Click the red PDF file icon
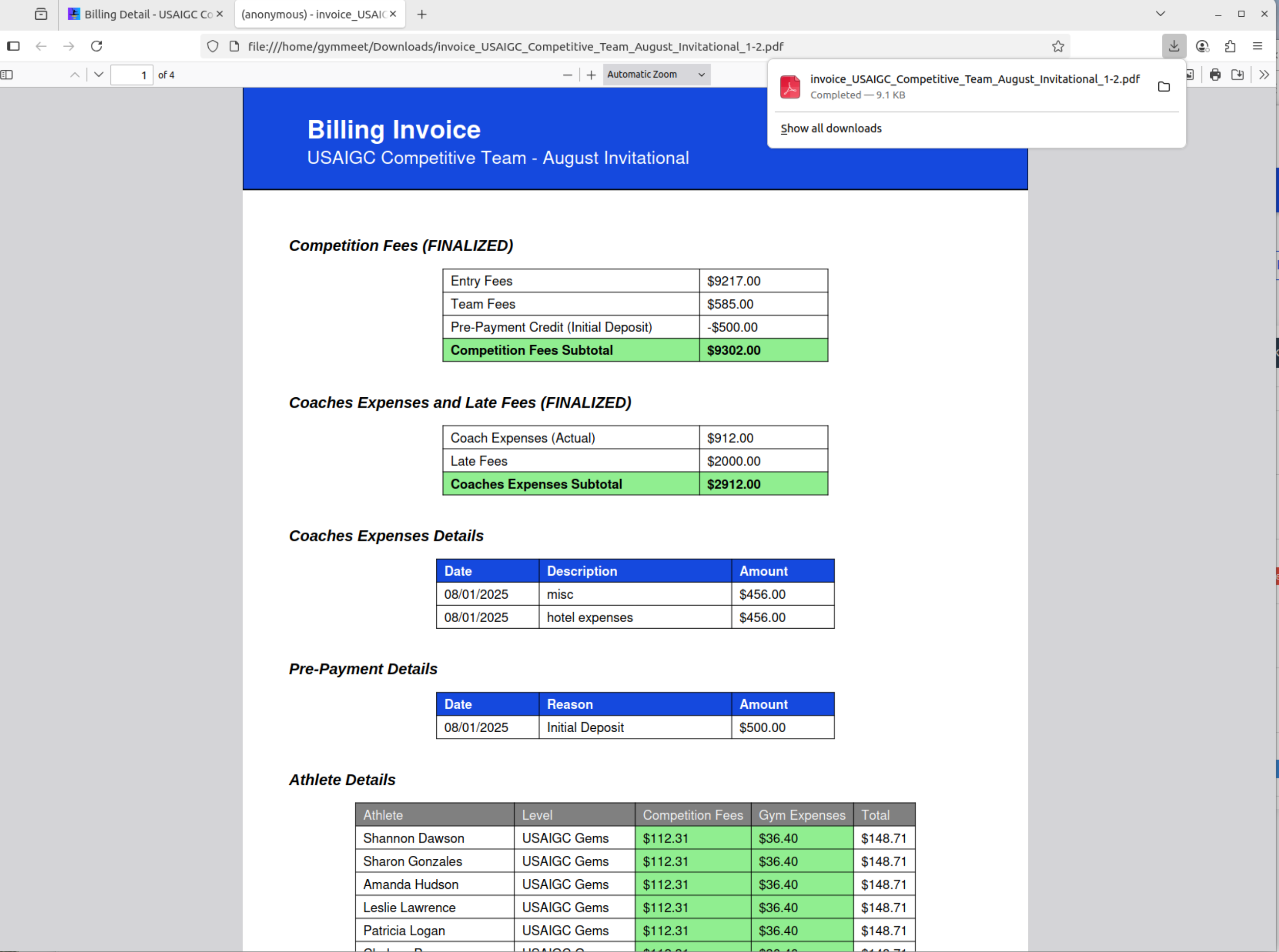This screenshot has height=952, width=1279. point(790,86)
